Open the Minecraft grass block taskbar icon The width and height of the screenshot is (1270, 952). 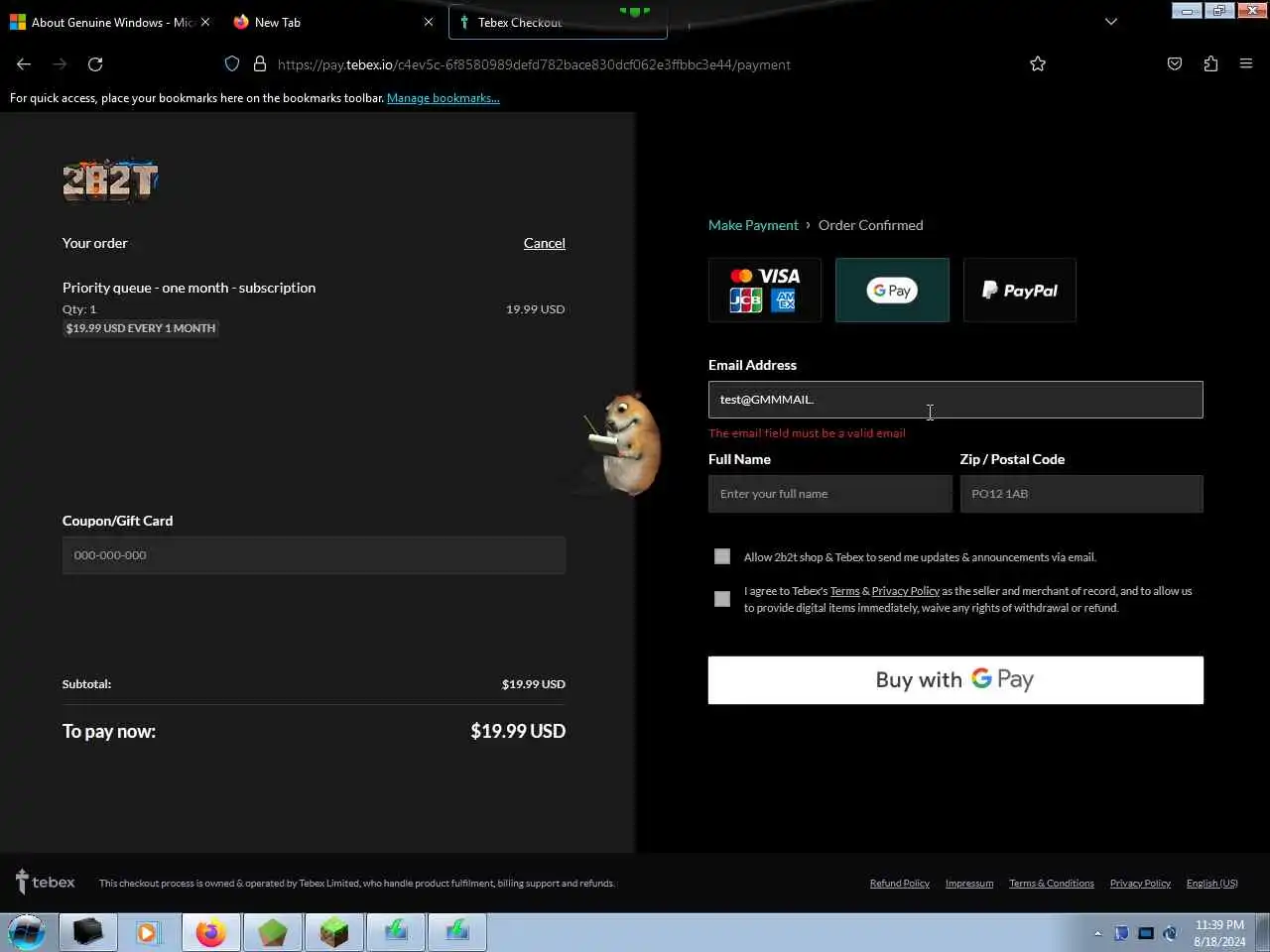[x=334, y=932]
